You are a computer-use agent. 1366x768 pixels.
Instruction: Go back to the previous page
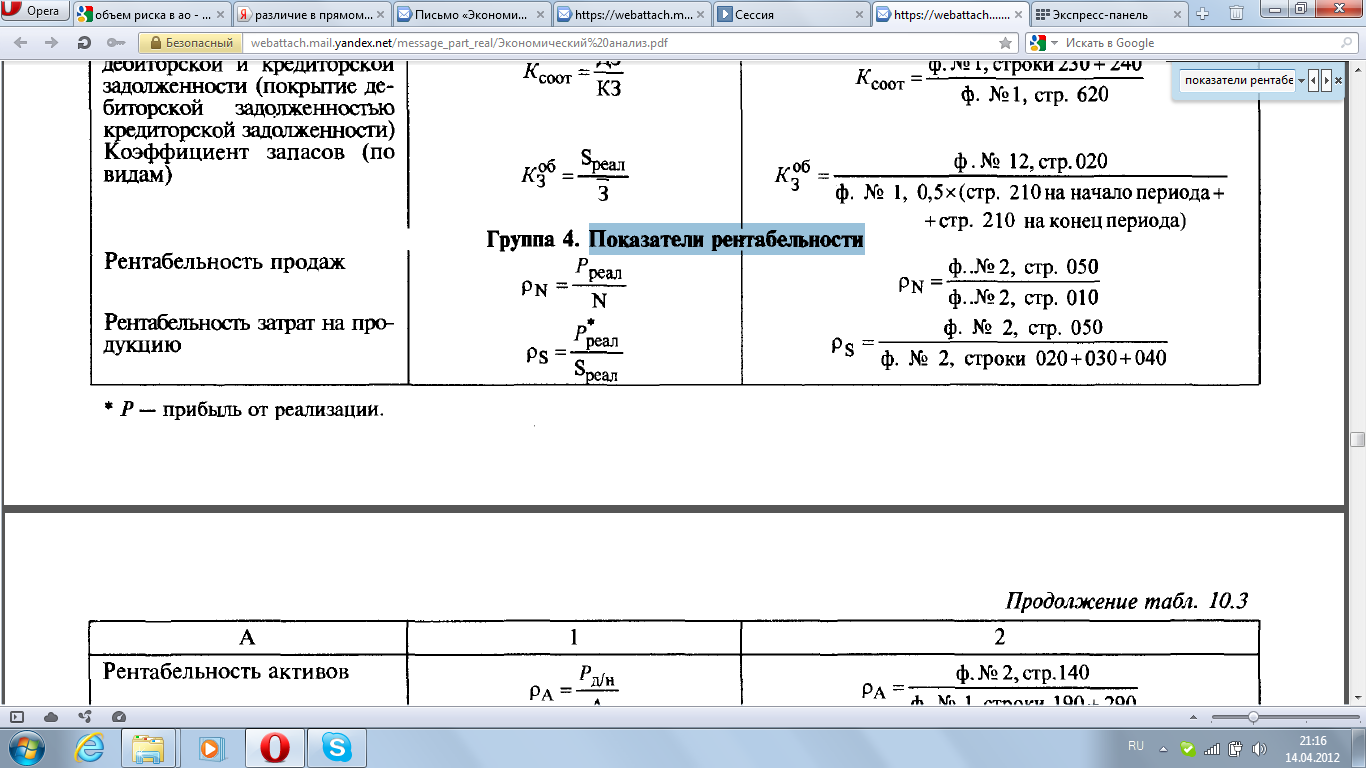[21, 43]
